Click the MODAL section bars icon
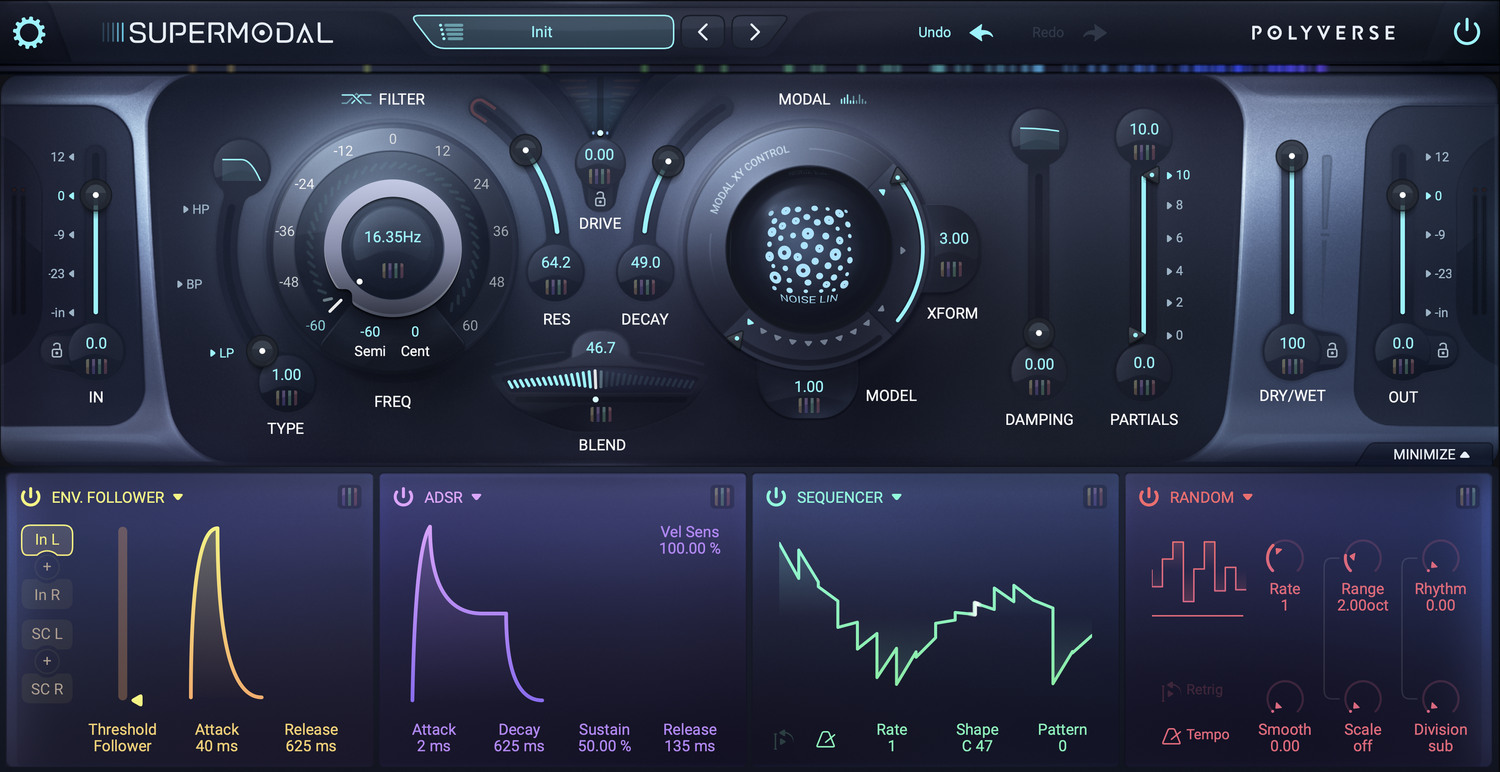The height and width of the screenshot is (772, 1500). (853, 99)
